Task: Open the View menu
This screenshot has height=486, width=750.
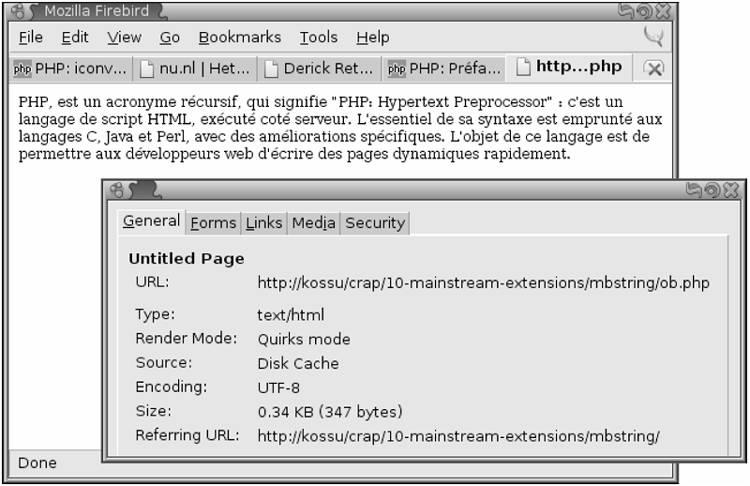Action: click(124, 37)
